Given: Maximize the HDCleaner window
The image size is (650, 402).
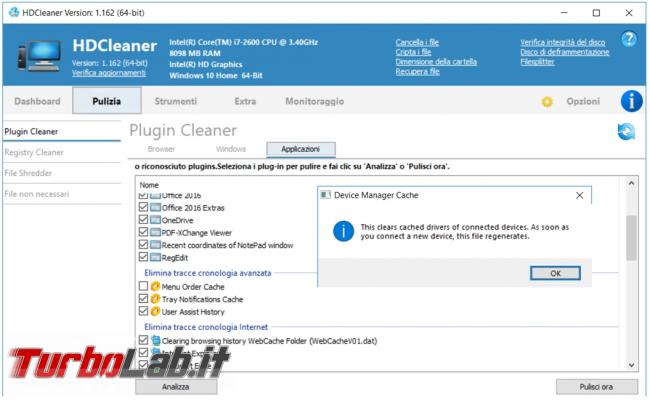Looking at the screenshot, I should (x=596, y=13).
